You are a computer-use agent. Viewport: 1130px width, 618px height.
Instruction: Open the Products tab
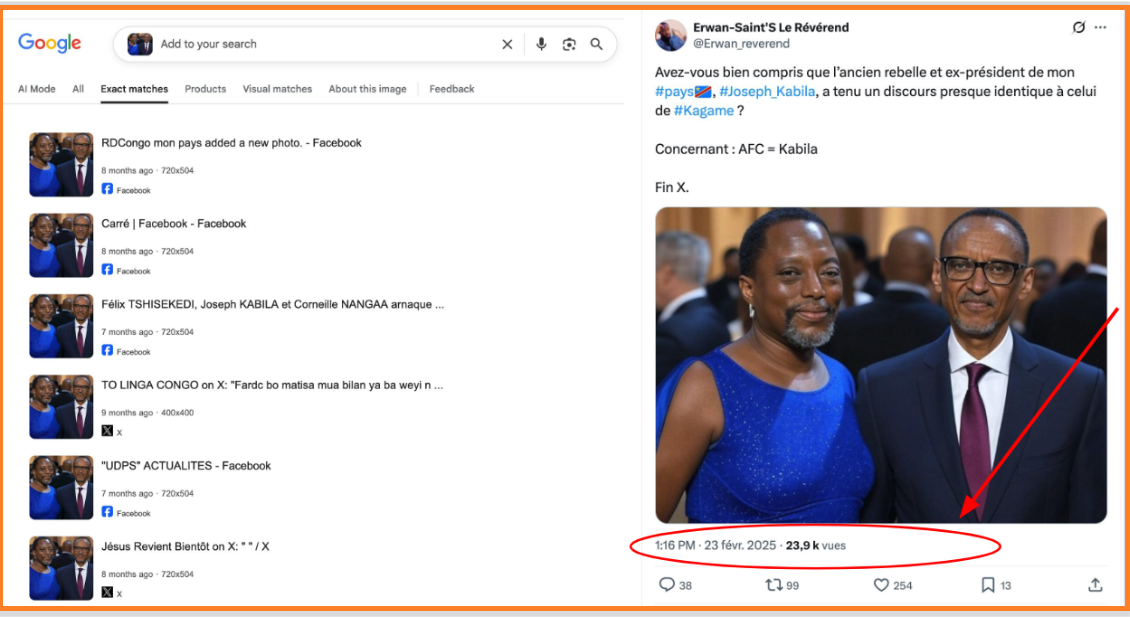pyautogui.click(x=205, y=89)
